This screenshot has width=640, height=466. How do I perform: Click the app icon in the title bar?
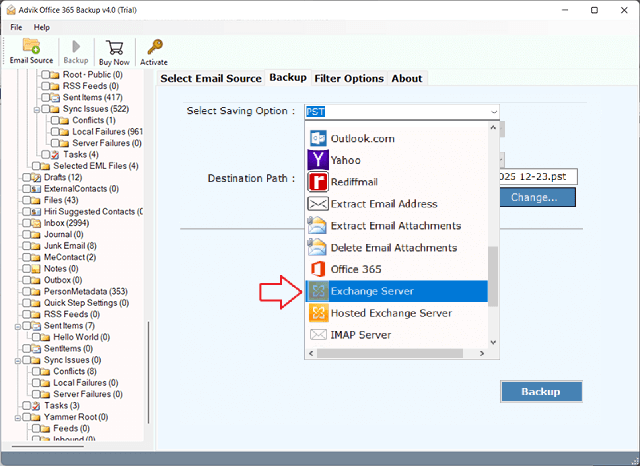11,10
